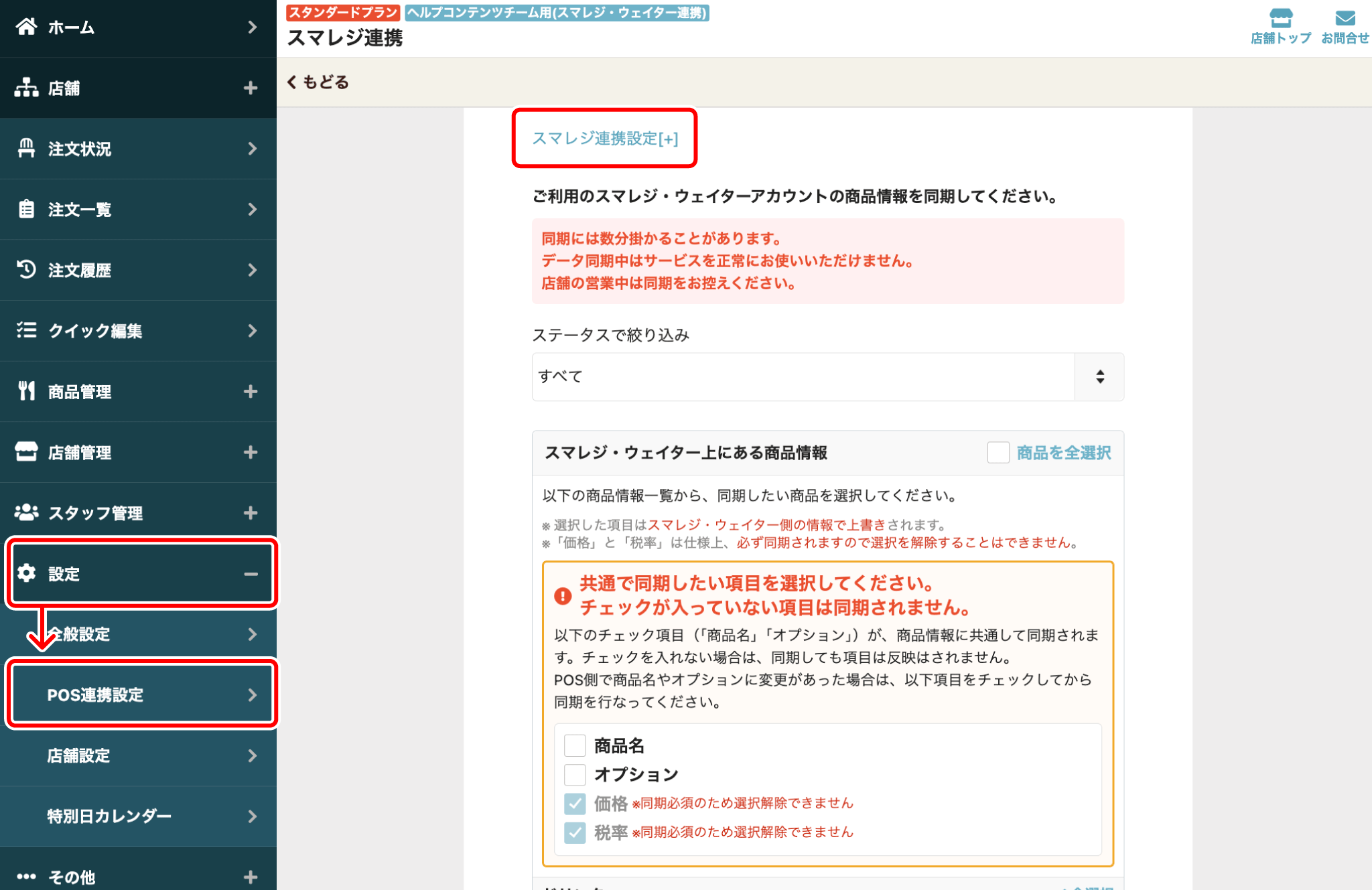Open お問合せ envelope icon in header

click(x=1345, y=18)
